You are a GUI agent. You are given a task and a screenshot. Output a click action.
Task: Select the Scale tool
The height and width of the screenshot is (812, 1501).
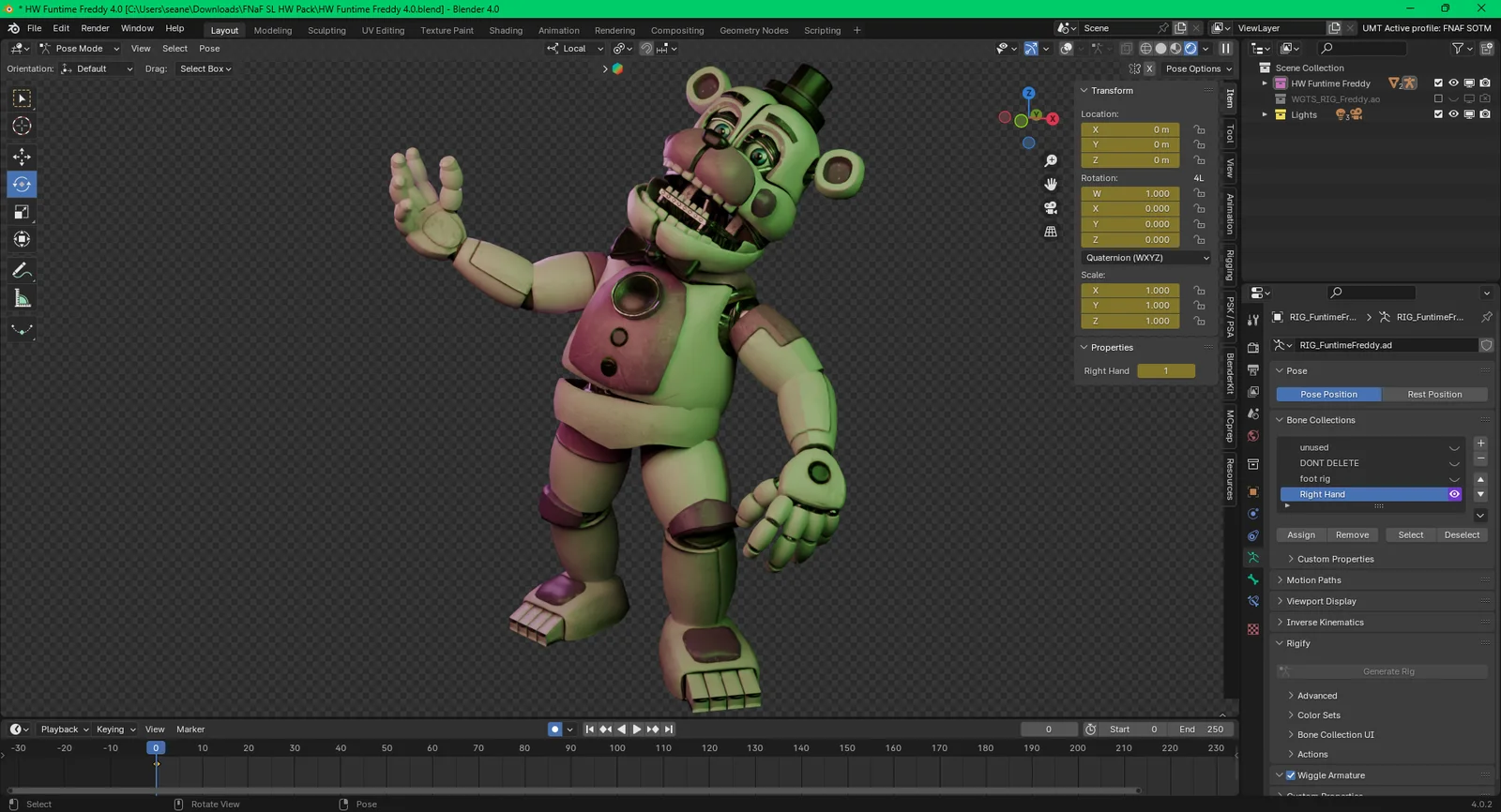click(22, 212)
